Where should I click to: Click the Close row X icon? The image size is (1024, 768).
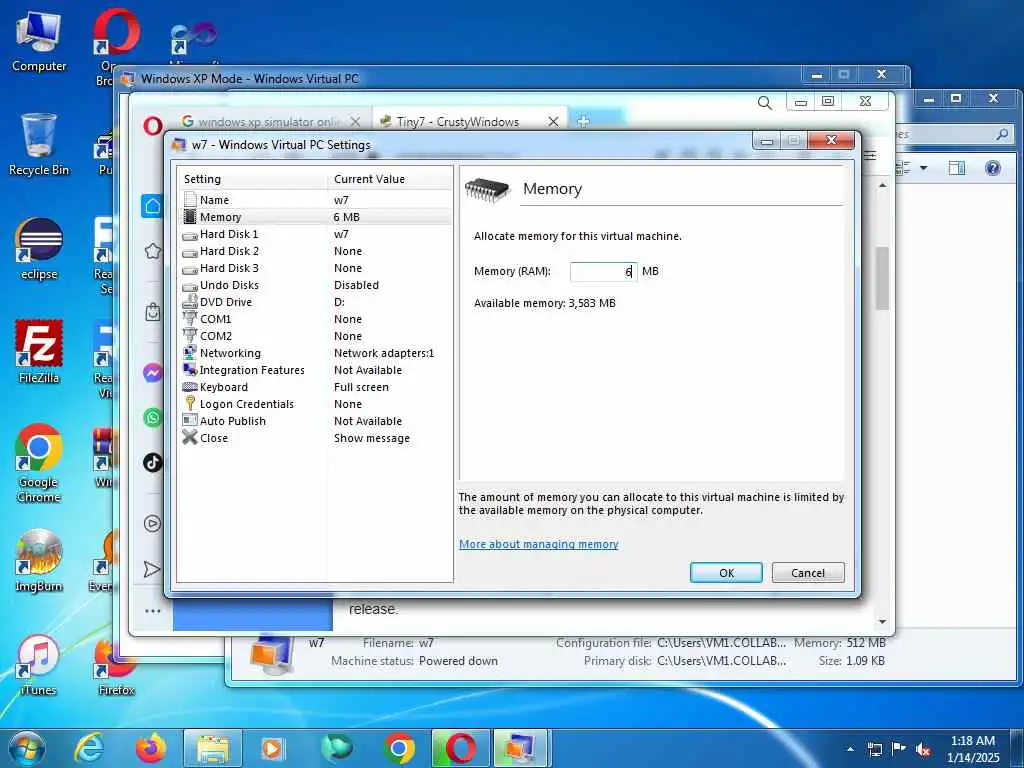pos(190,437)
